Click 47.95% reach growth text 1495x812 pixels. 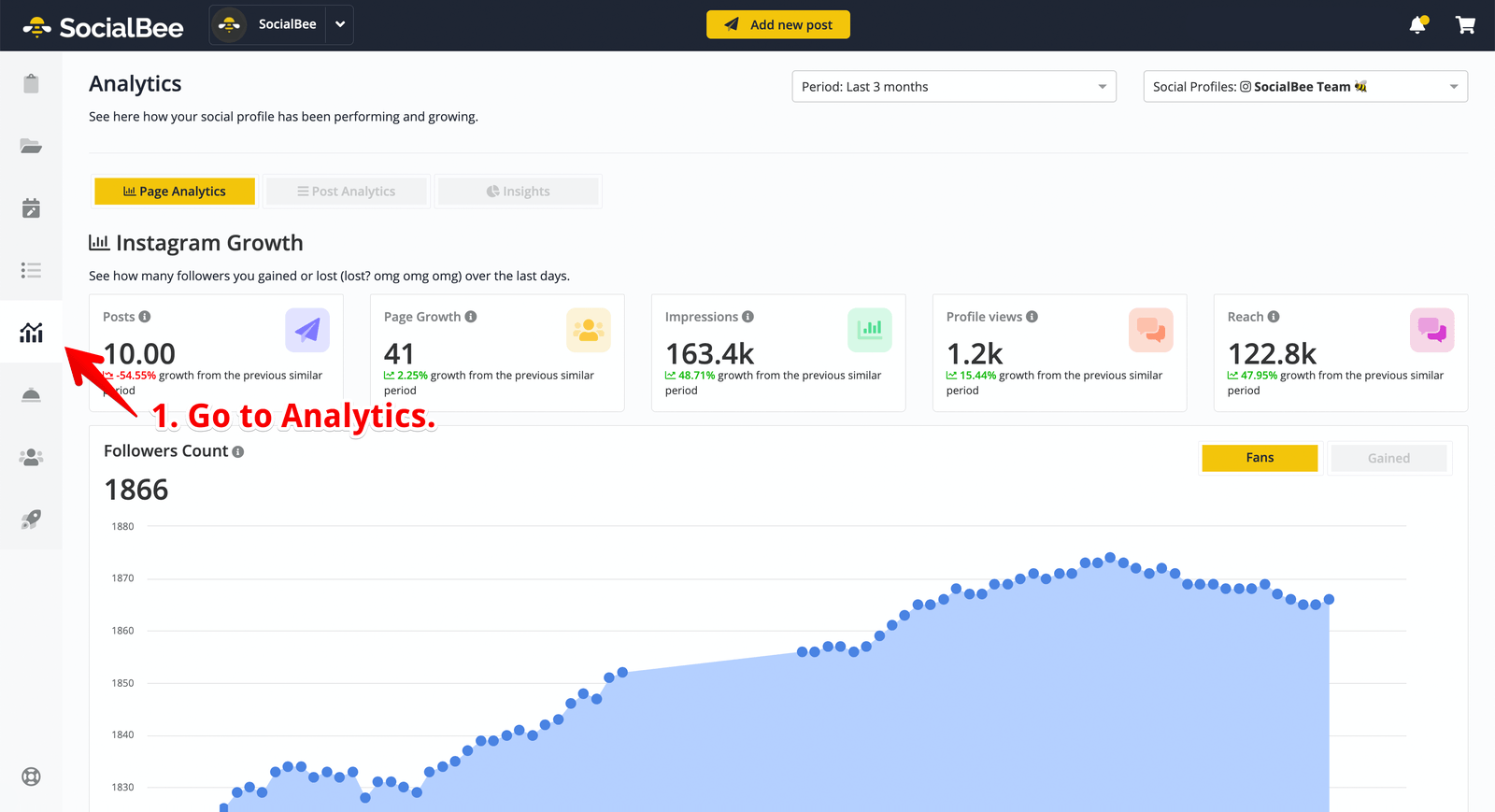click(1260, 376)
